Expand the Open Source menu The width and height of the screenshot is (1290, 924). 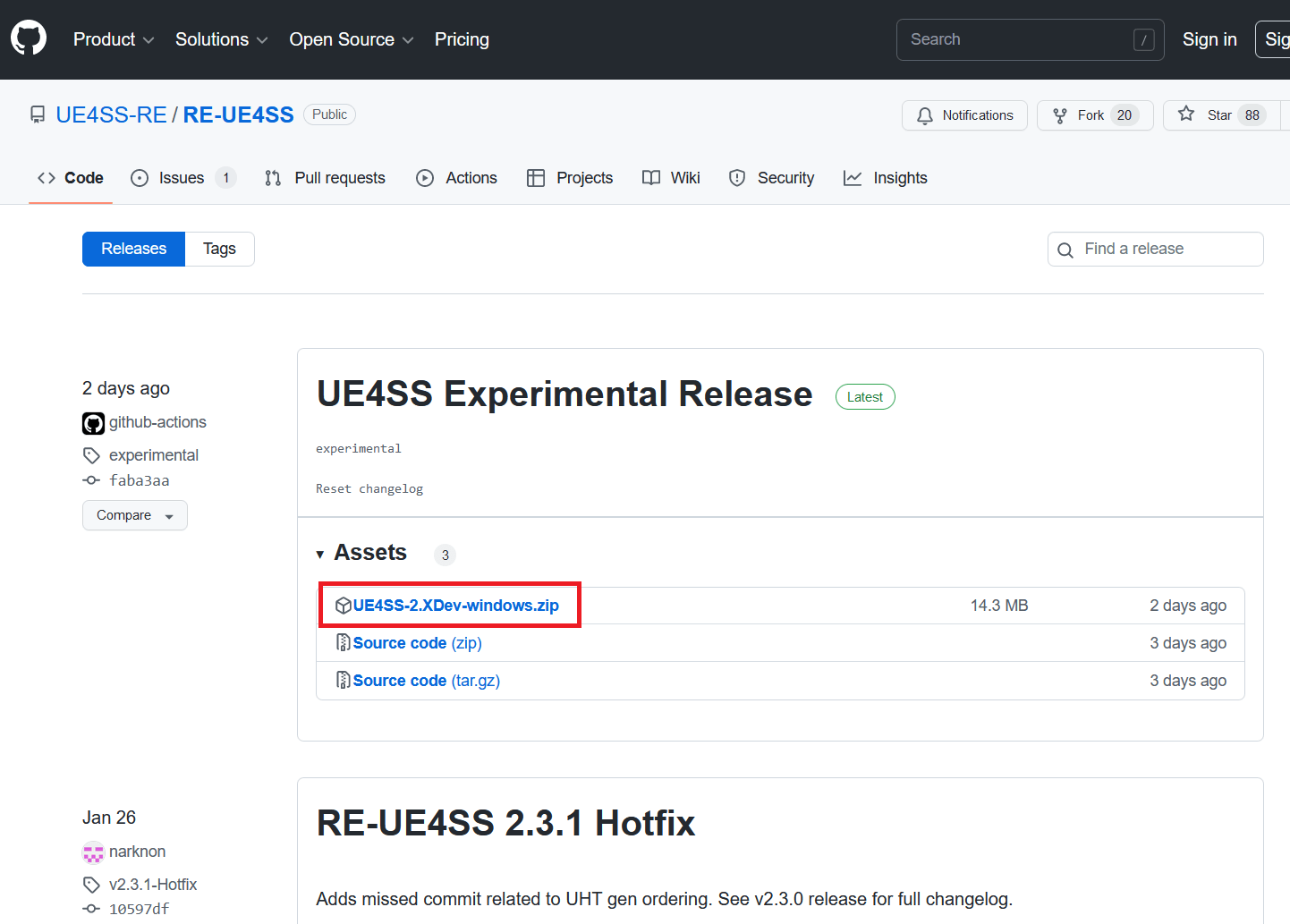click(351, 39)
